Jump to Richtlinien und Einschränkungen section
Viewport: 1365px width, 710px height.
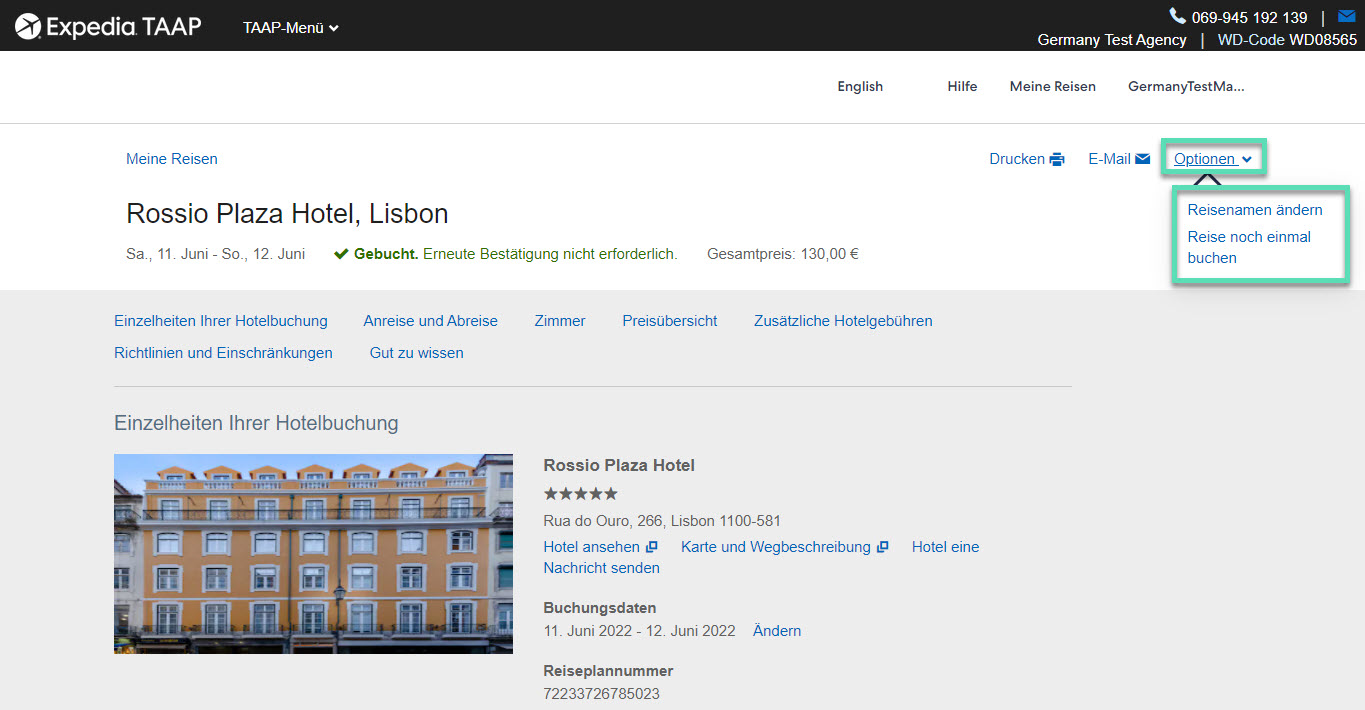pos(223,353)
